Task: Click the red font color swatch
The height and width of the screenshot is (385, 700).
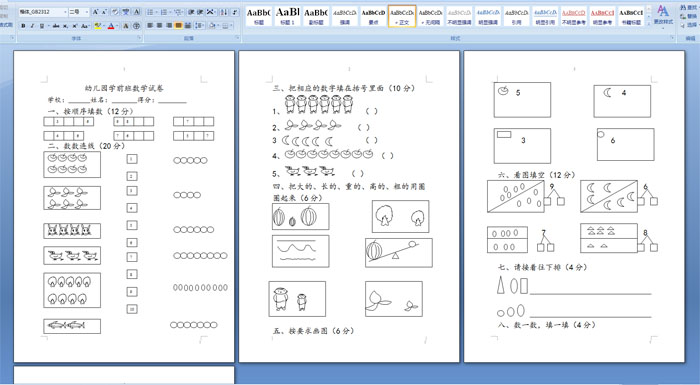Action: pyautogui.click(x=111, y=26)
